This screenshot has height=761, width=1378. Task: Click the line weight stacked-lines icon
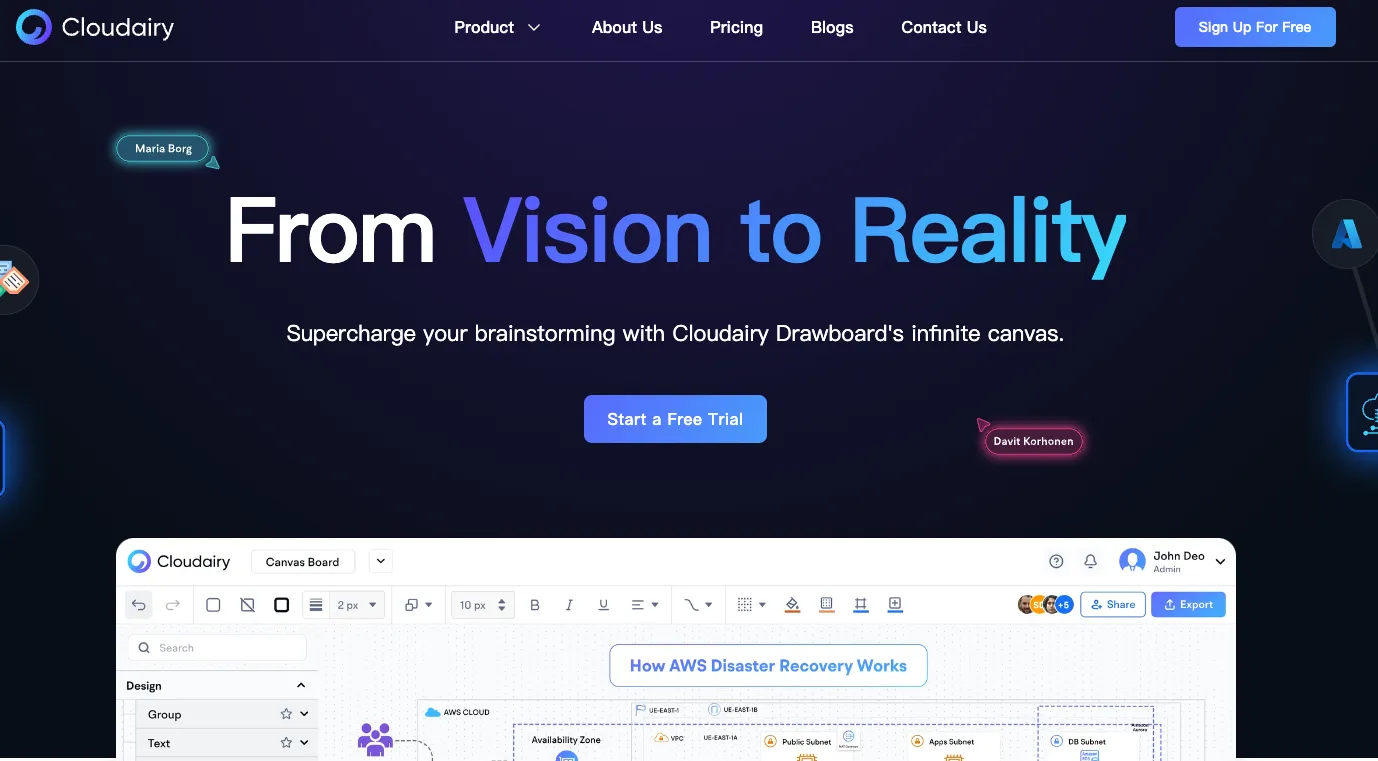click(x=316, y=605)
